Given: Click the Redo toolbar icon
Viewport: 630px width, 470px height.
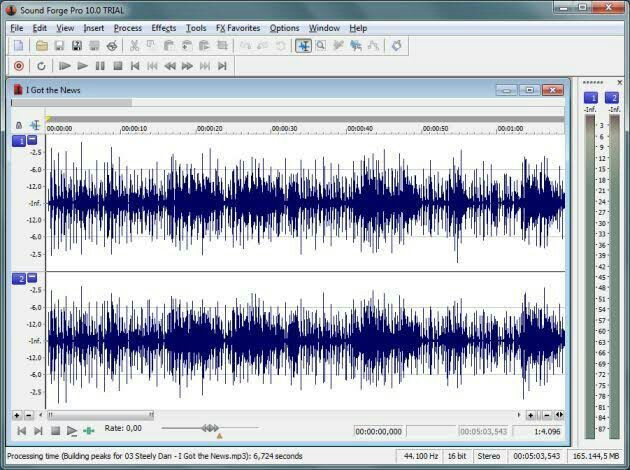Looking at the screenshot, I should (263, 46).
